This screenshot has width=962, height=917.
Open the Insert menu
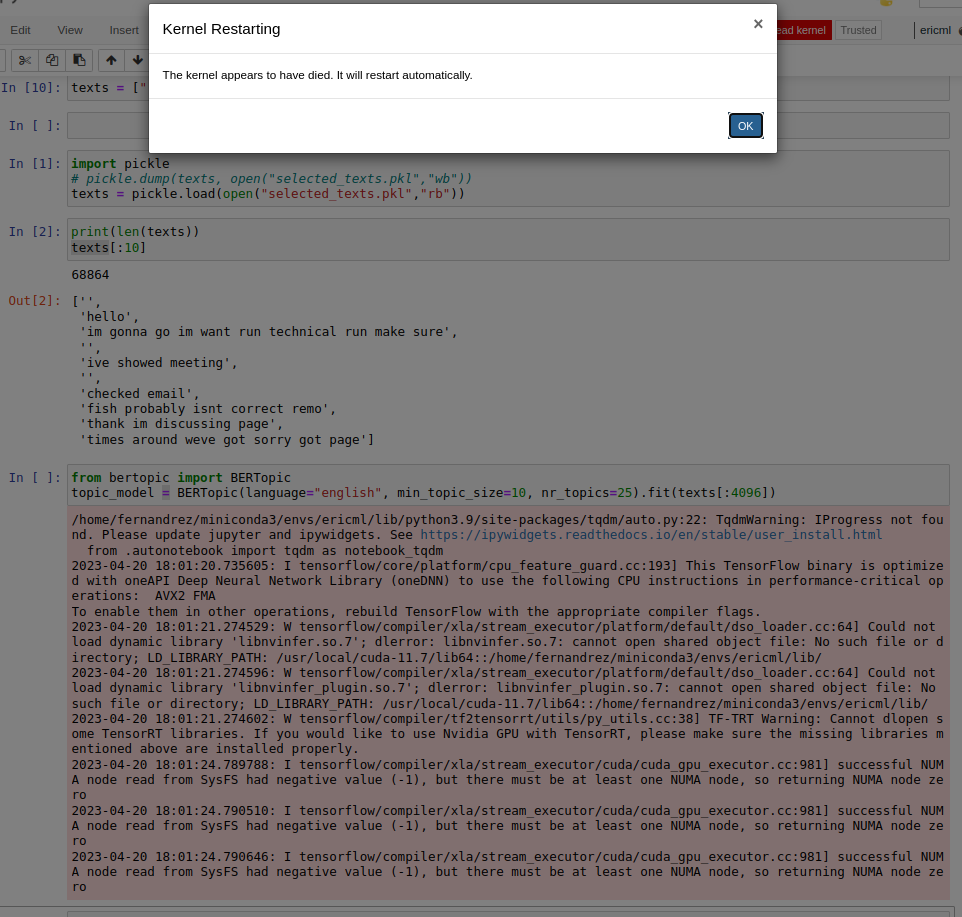pyautogui.click(x=123, y=30)
